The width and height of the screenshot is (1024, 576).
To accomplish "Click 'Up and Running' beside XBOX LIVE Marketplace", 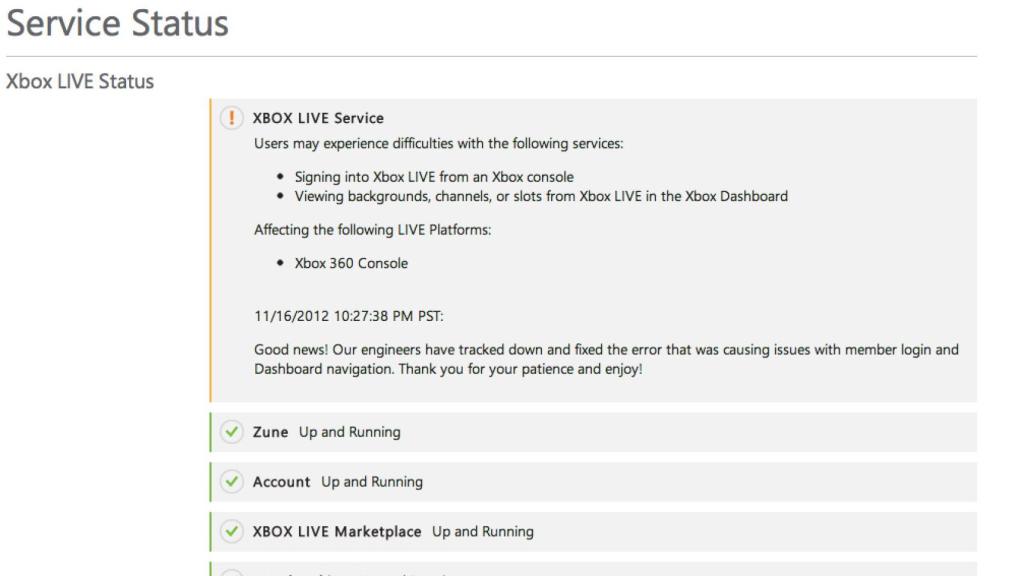I will click(x=482, y=532).
